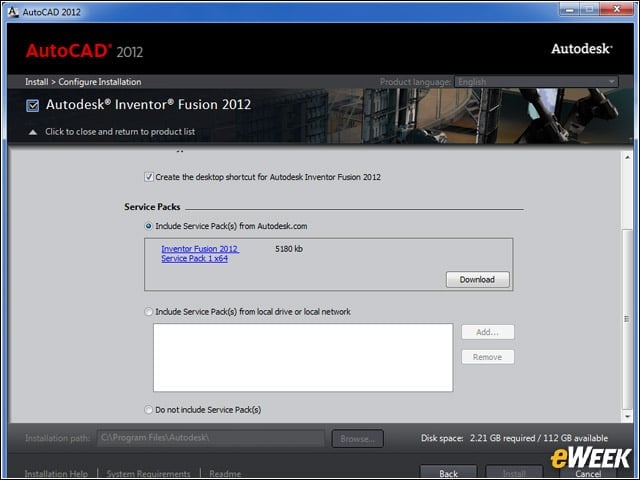Click the disk space required text
This screenshot has width=640, height=480.
click(514, 438)
